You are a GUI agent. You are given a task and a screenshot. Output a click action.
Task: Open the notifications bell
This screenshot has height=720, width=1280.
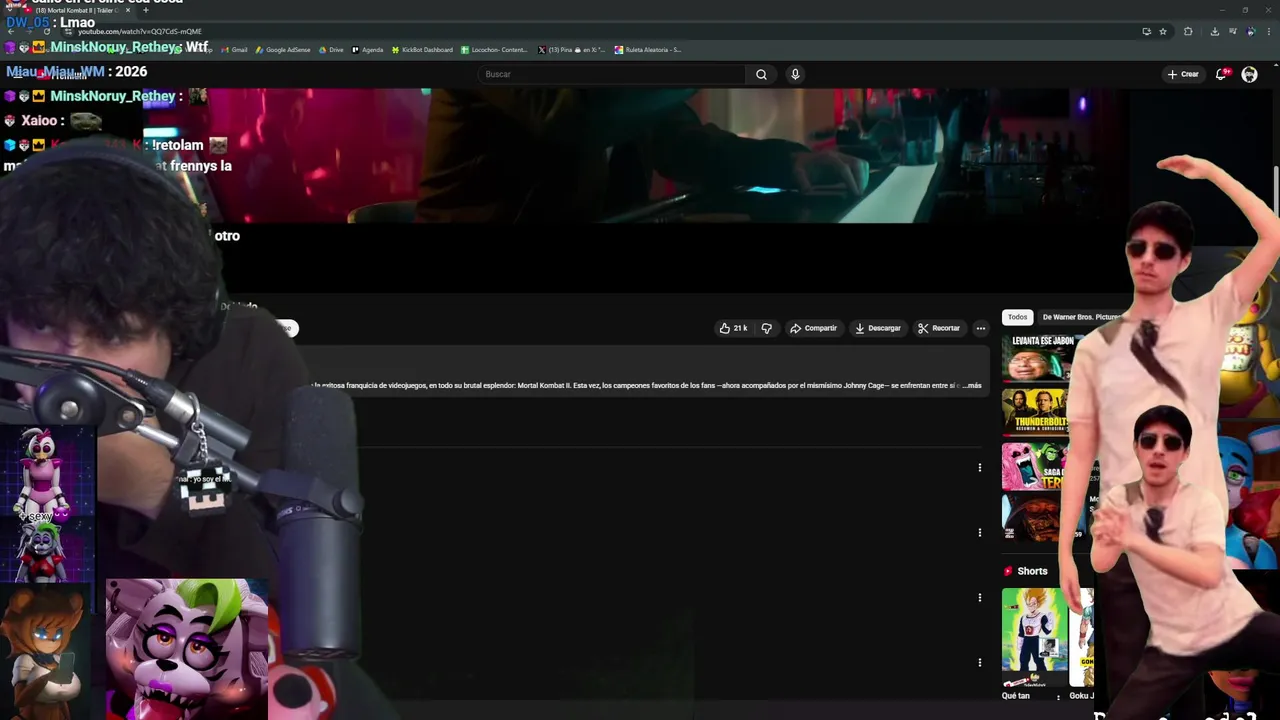(x=1221, y=74)
